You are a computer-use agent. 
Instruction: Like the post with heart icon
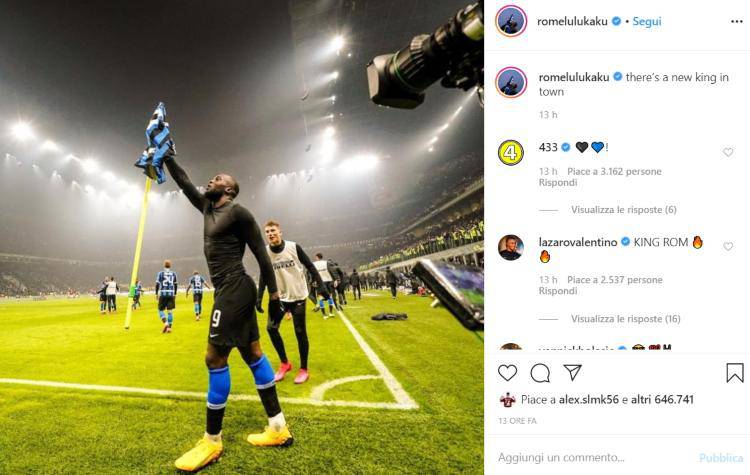tap(507, 373)
